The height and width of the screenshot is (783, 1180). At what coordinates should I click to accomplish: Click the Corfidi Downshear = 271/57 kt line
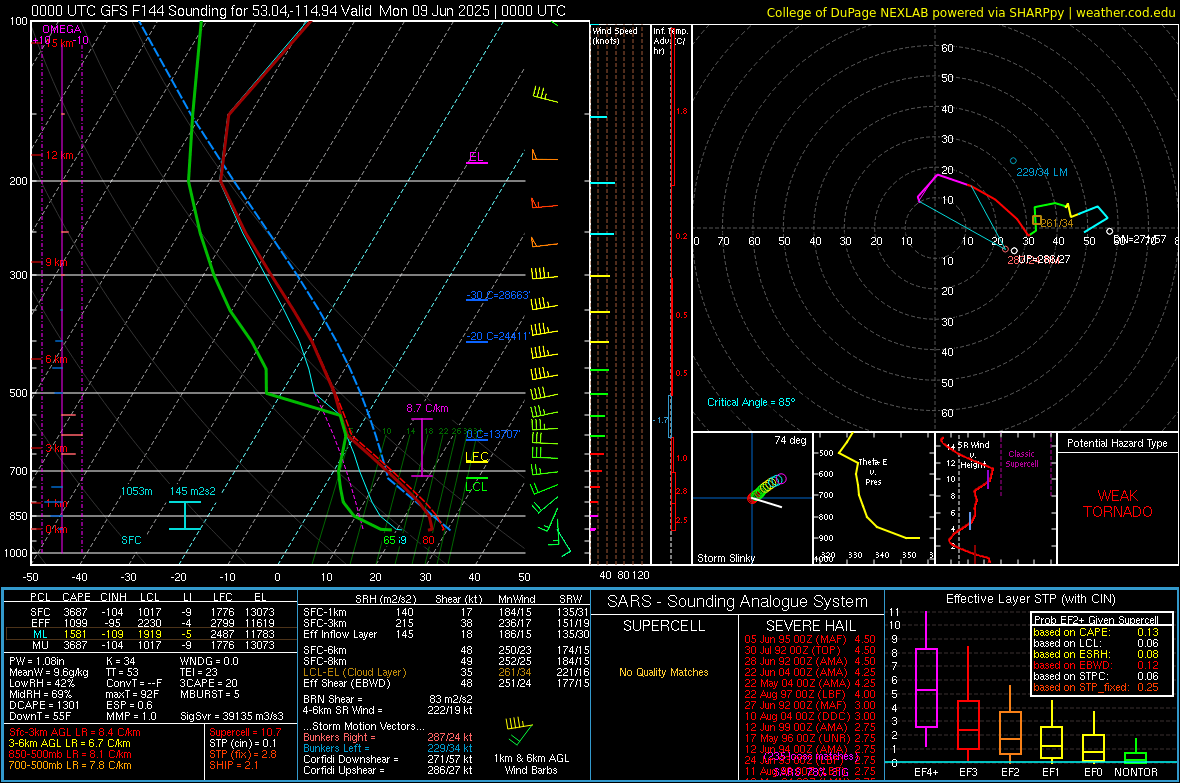click(x=388, y=759)
